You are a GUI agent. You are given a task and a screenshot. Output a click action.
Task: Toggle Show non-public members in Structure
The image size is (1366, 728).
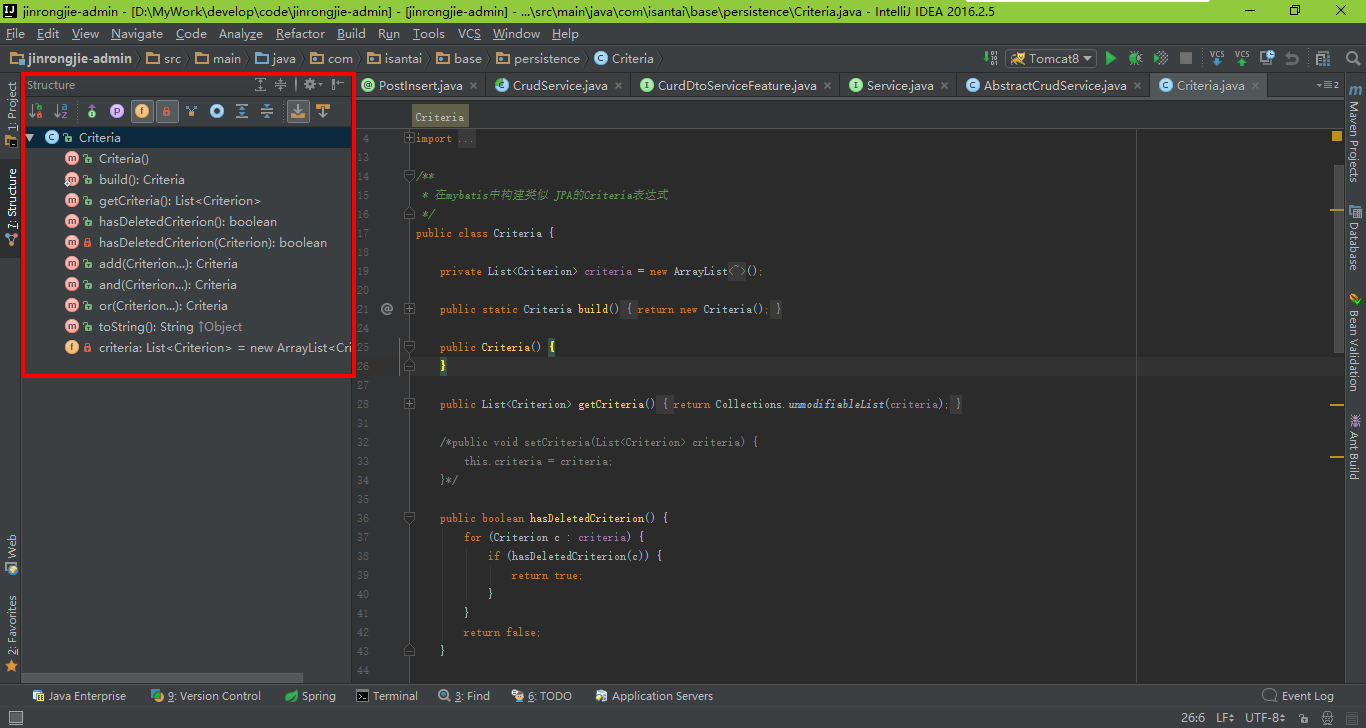167,111
